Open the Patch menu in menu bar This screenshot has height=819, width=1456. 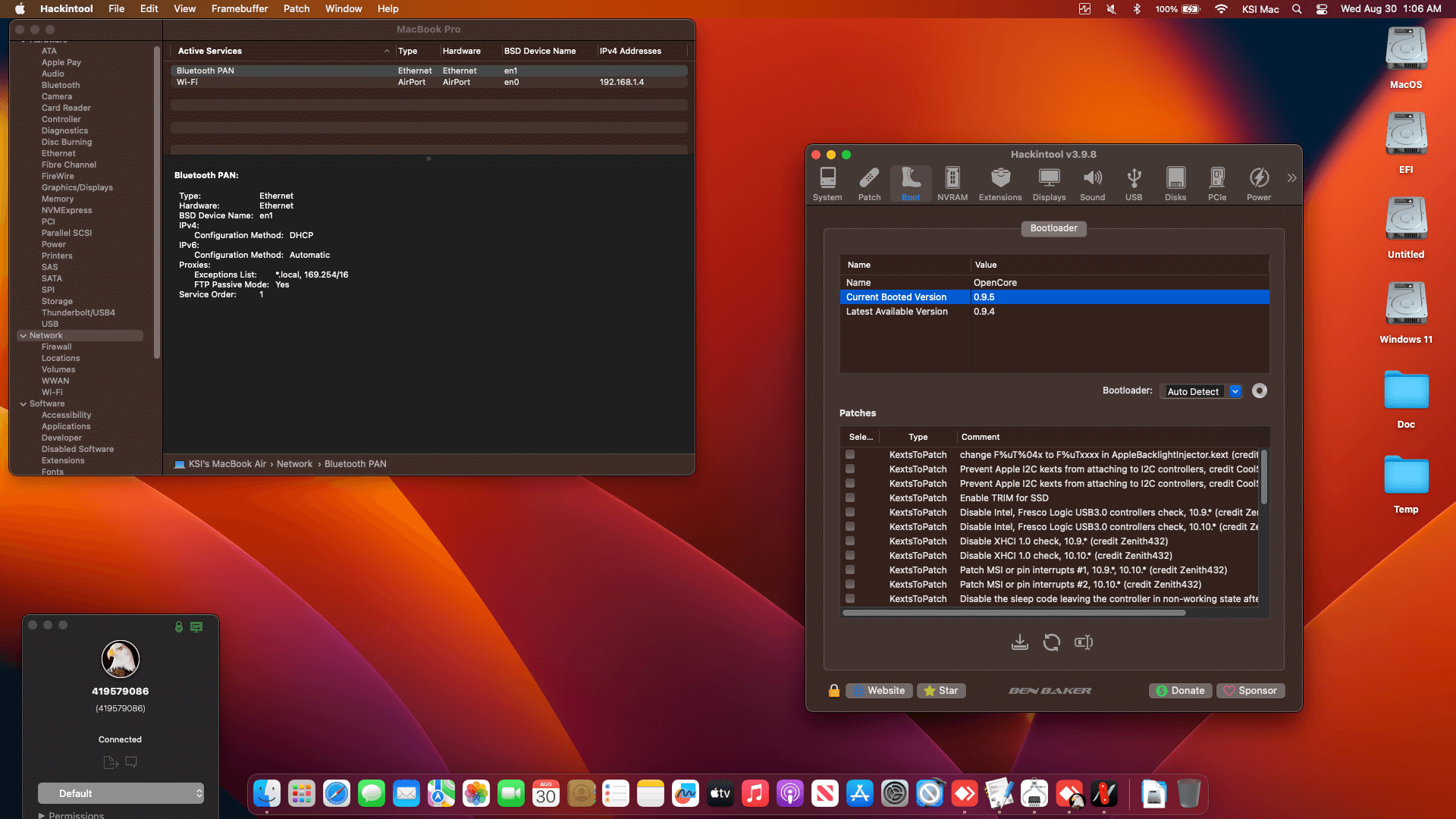[296, 9]
